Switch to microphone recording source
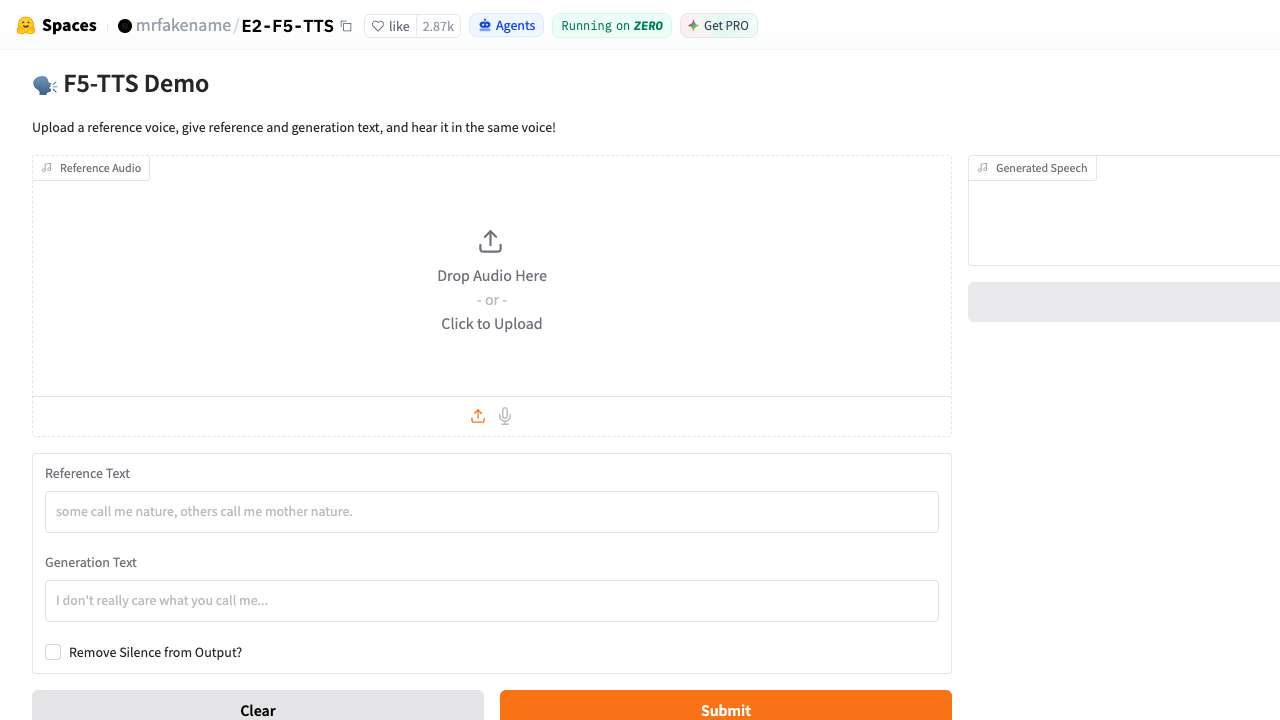This screenshot has width=1280, height=720. [505, 416]
